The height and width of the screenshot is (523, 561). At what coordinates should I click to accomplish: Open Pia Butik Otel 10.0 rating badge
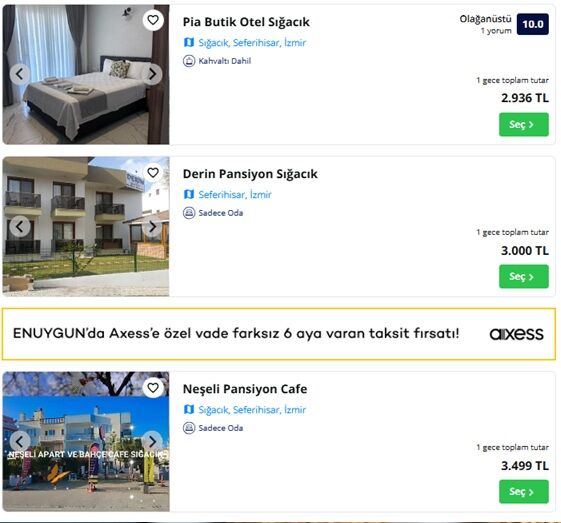[x=533, y=24]
